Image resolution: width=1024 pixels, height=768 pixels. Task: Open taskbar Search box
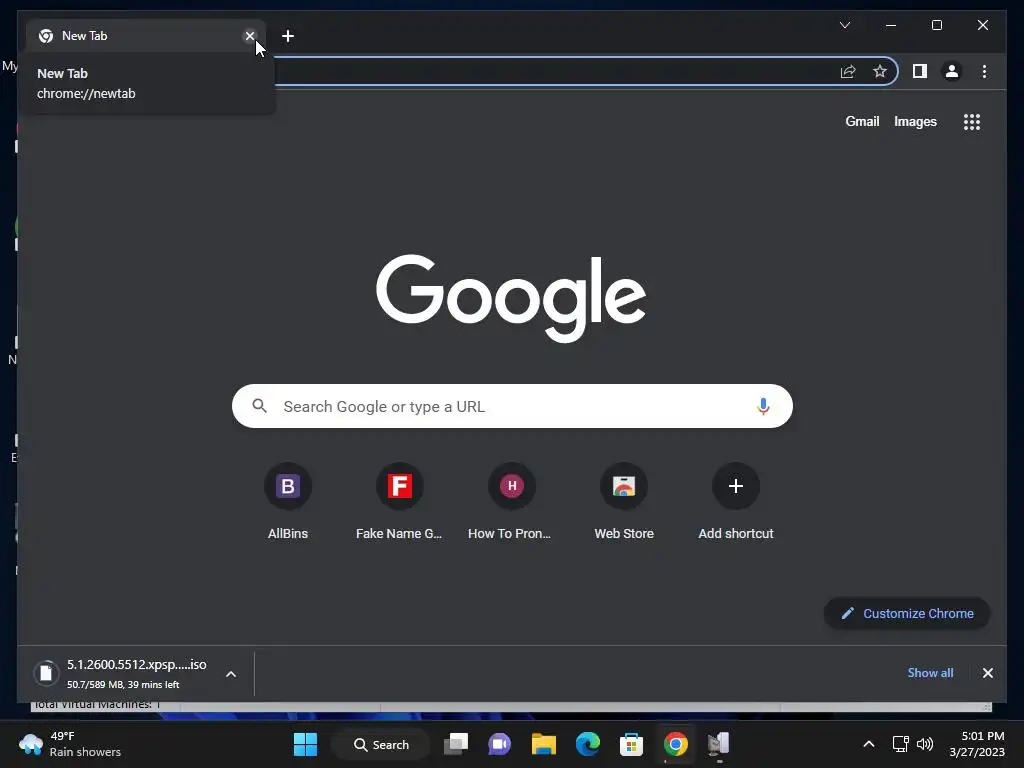pyautogui.click(x=381, y=744)
